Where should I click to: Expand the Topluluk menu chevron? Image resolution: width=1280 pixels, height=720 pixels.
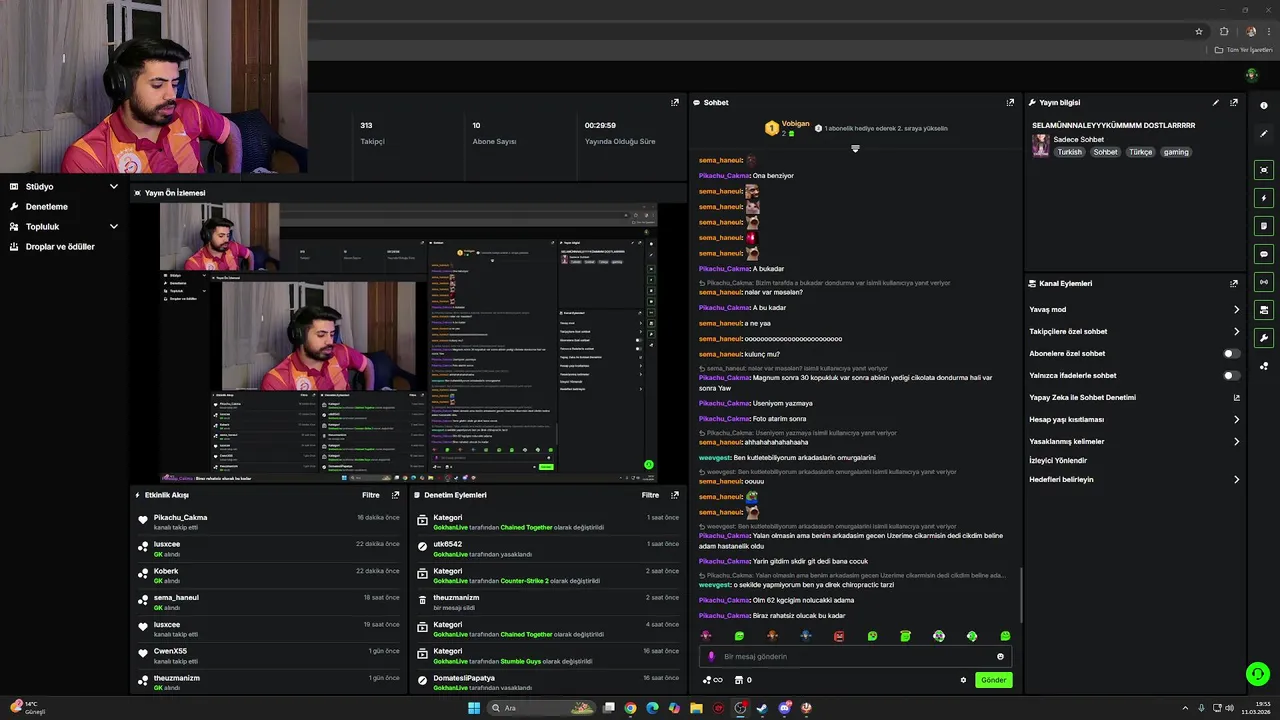[x=114, y=227]
